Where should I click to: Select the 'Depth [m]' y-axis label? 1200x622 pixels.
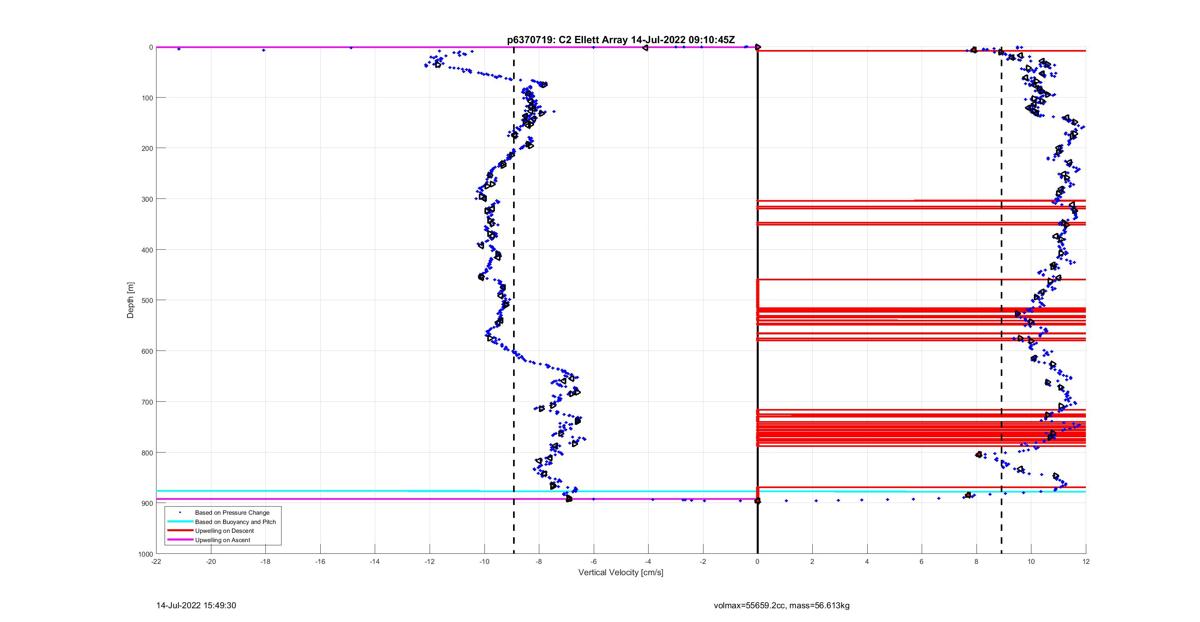click(130, 300)
